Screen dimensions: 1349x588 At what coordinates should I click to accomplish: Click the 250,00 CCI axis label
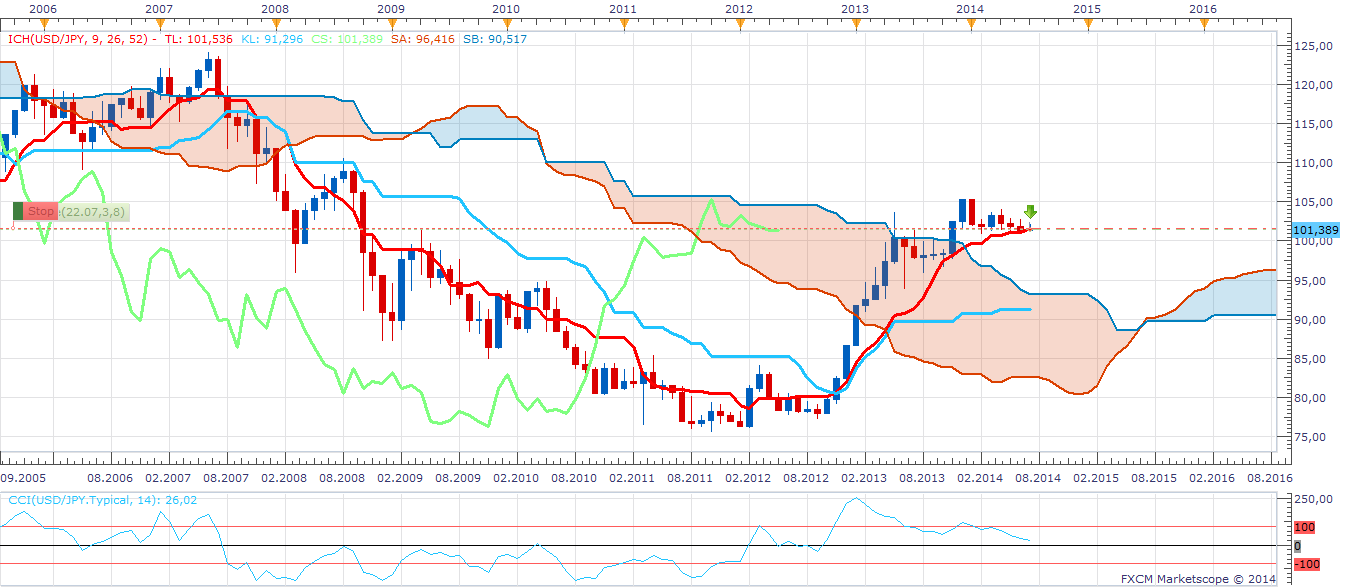1315,499
